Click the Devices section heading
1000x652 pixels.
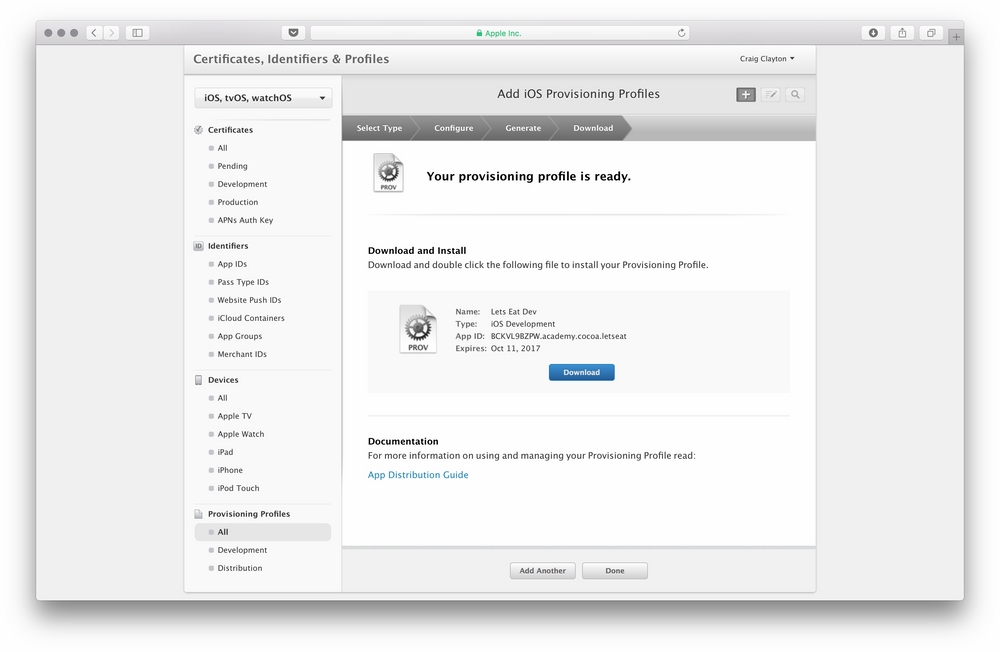(x=223, y=380)
